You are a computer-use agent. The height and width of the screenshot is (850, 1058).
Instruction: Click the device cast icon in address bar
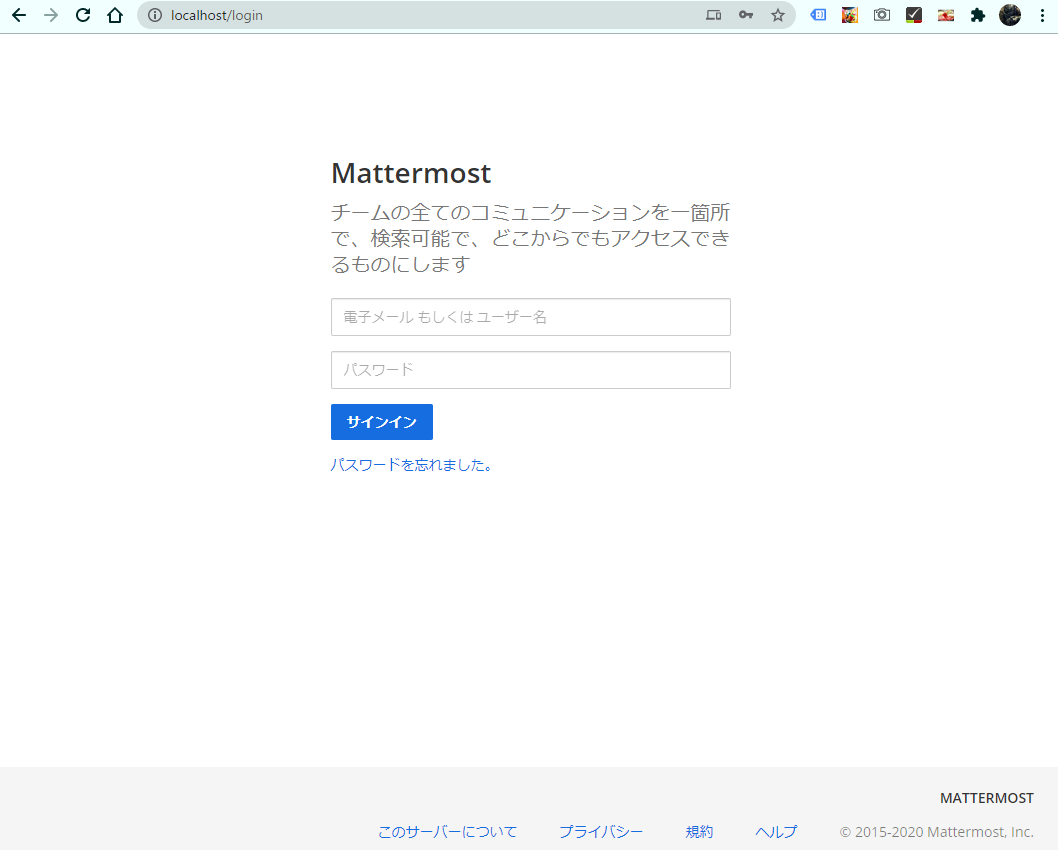713,15
